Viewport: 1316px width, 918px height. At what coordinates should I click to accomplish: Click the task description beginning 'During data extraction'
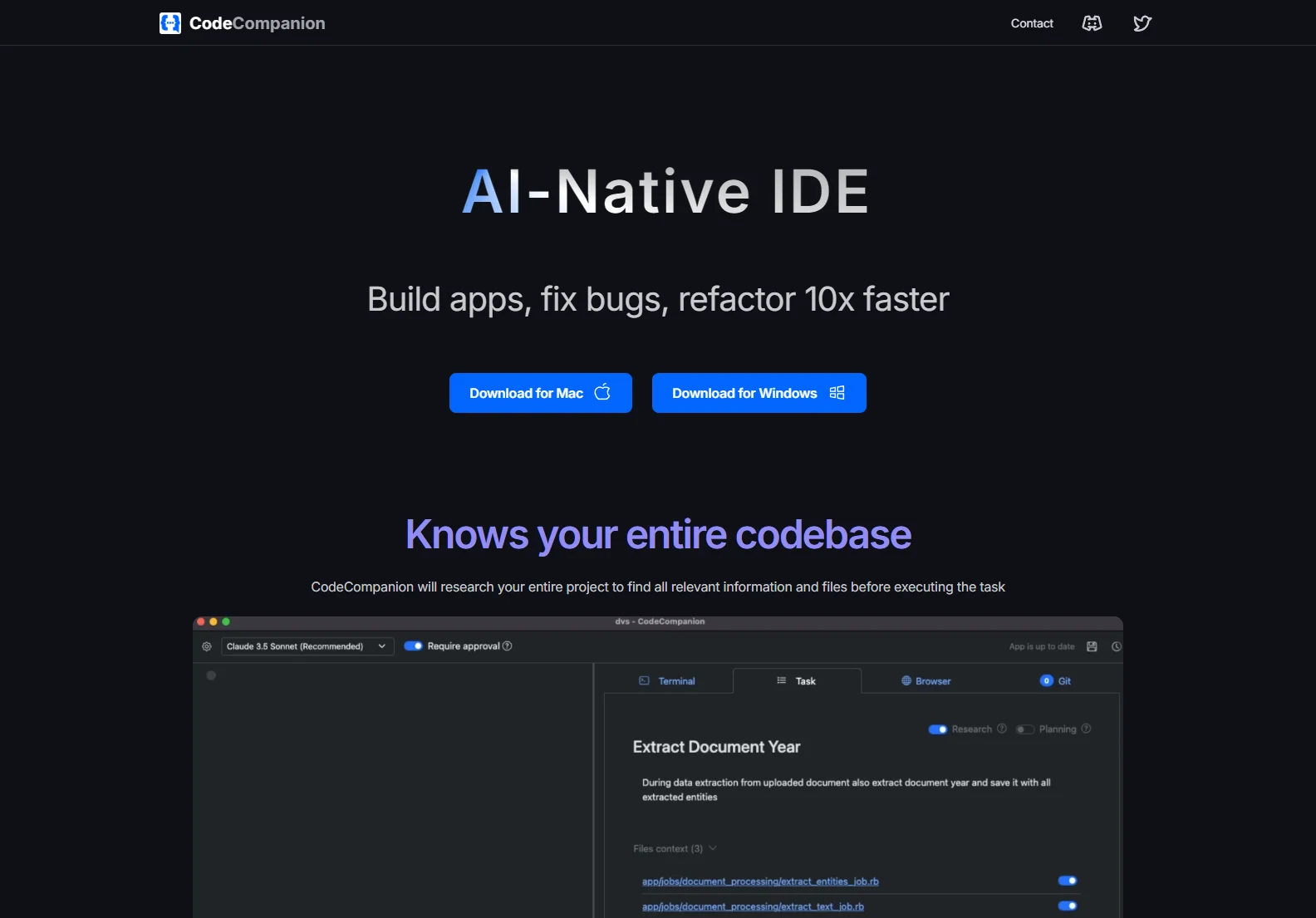click(x=846, y=789)
